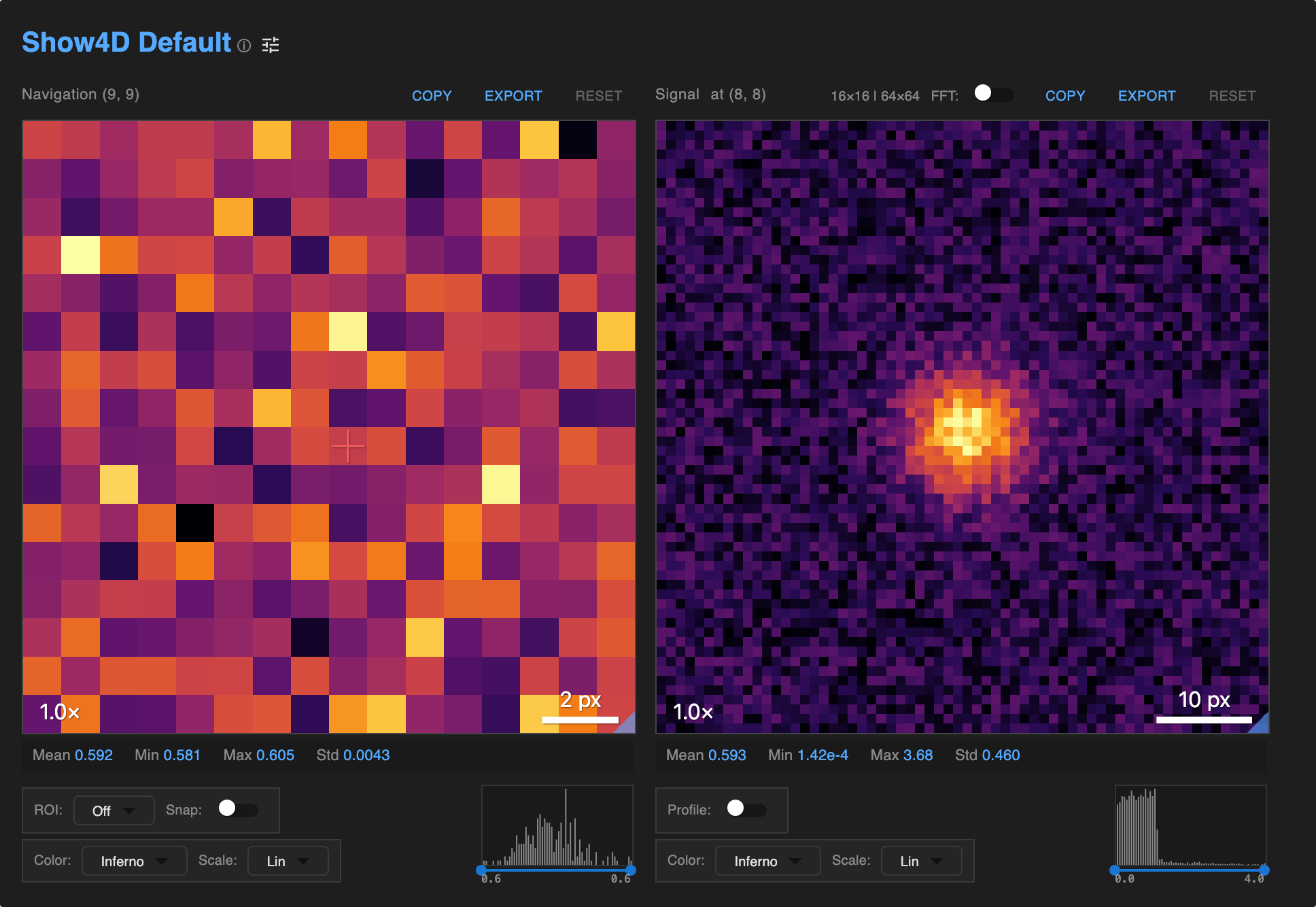Click RESET in the Signal header
The width and height of the screenshot is (1316, 907).
pos(1232,95)
